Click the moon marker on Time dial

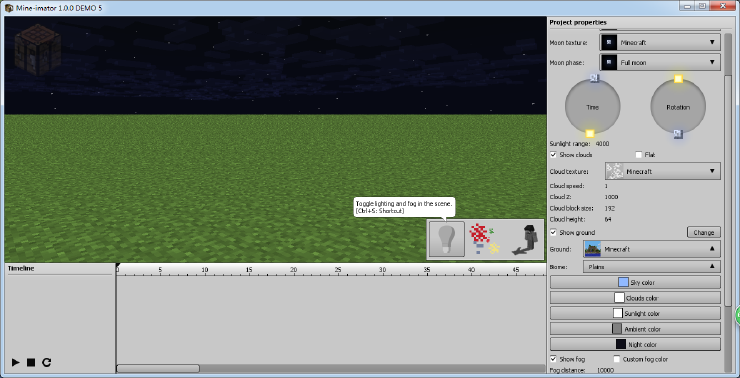595,78
